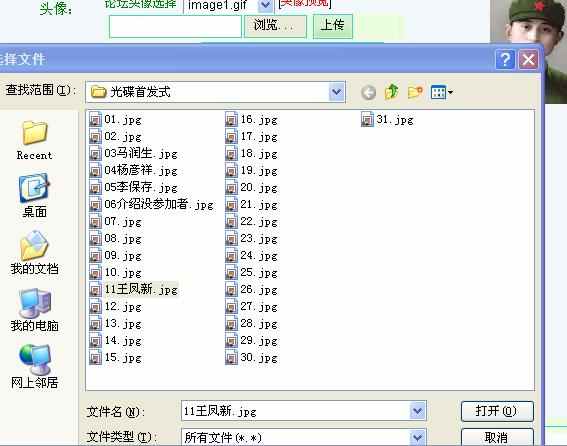The height and width of the screenshot is (446, 567).
Task: Click the 上传 upload button
Action: click(332, 26)
